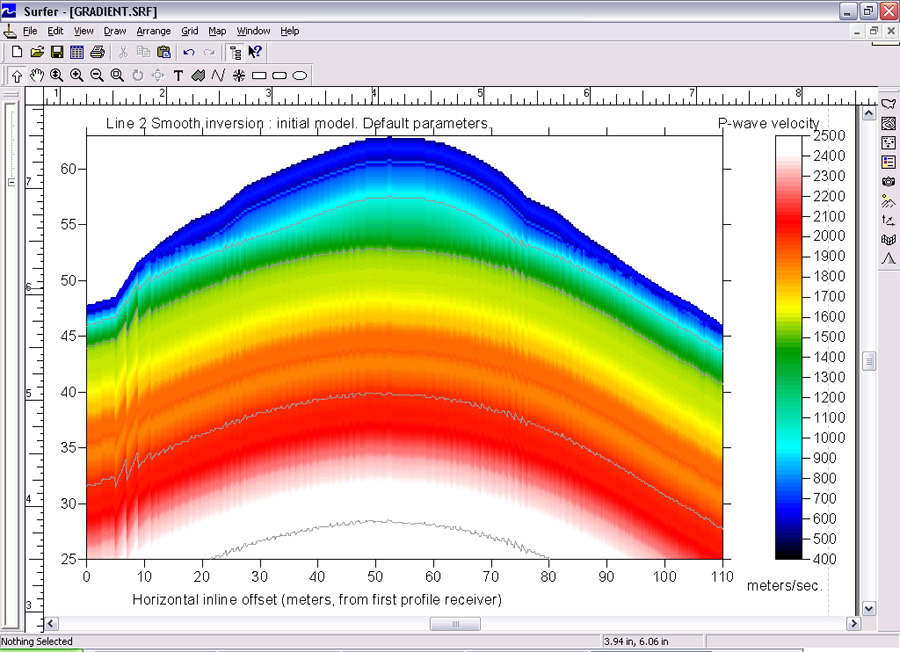
Task: Undo the last action
Action: pyautogui.click(x=189, y=52)
